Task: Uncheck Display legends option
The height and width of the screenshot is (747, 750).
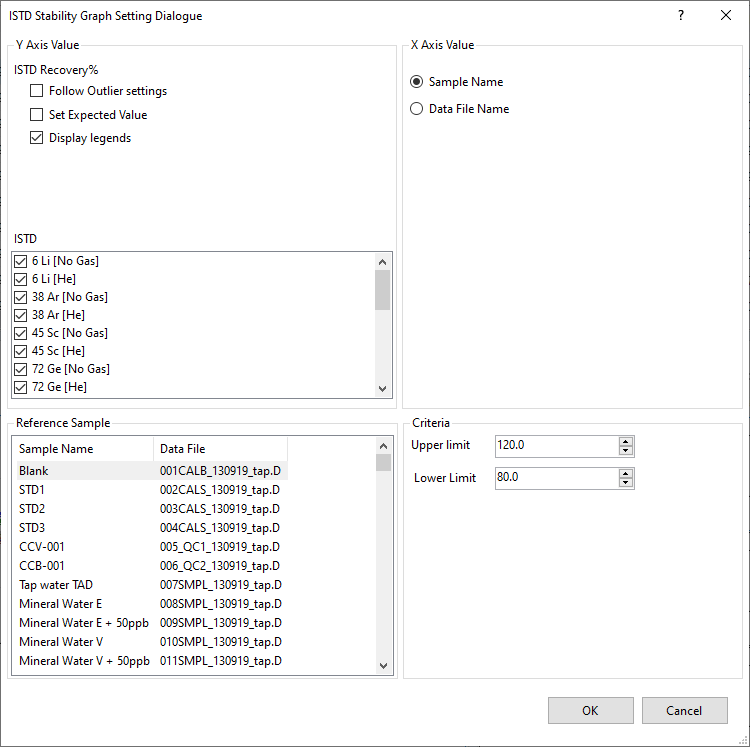Action: (36, 138)
